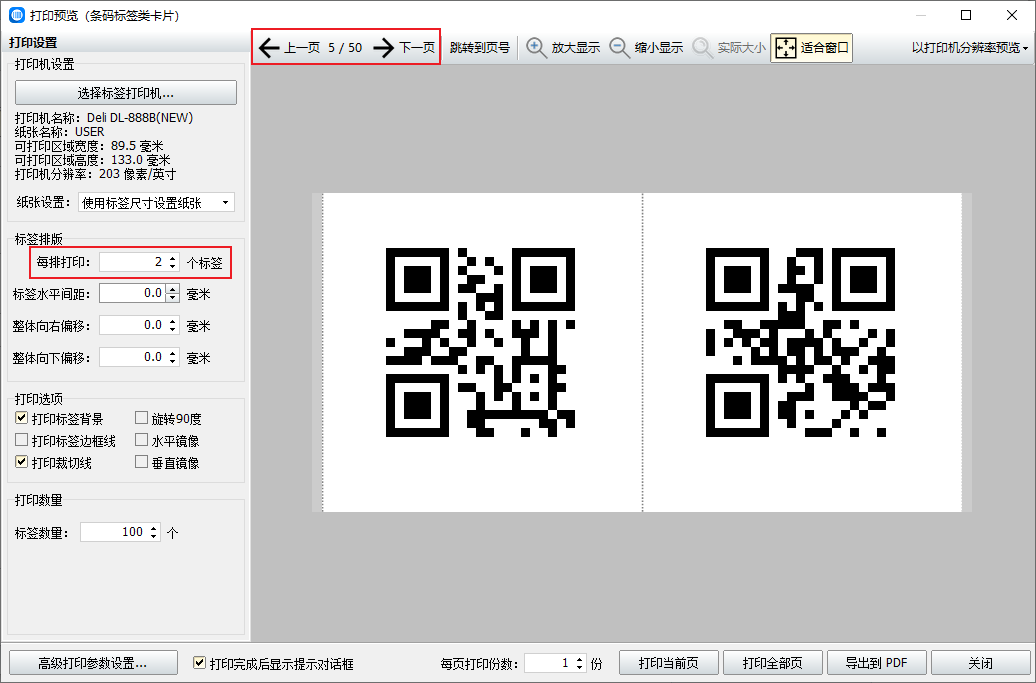
Task: Click the 适合窗口 fit window label
Action: pos(825,48)
